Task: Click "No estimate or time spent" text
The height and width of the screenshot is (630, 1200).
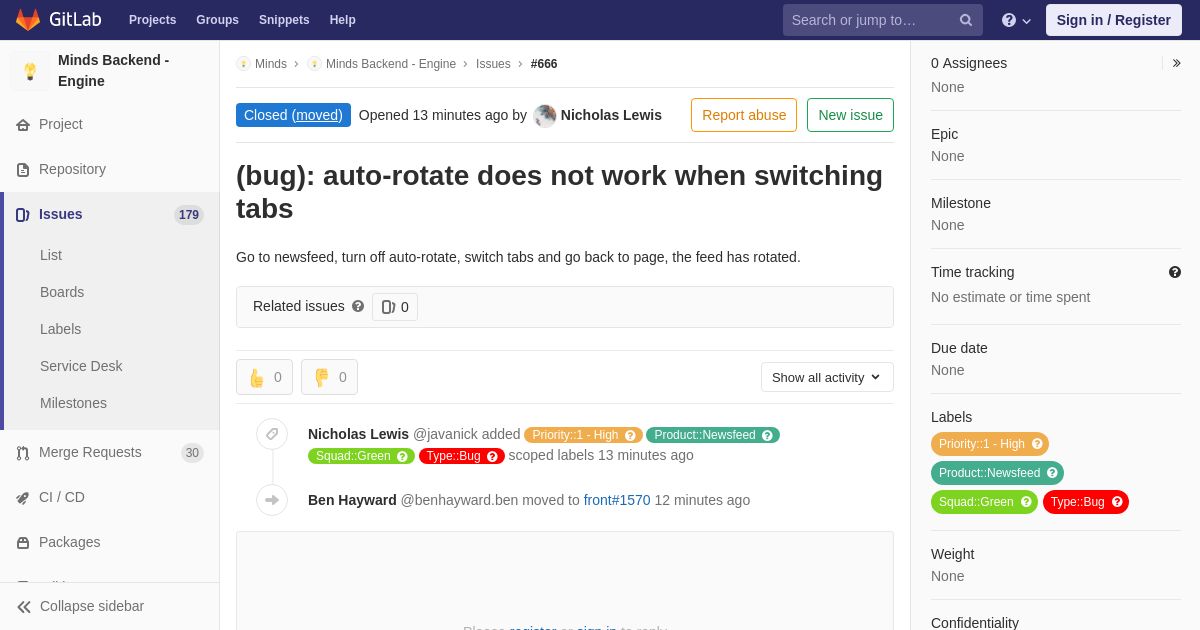Action: click(1010, 297)
